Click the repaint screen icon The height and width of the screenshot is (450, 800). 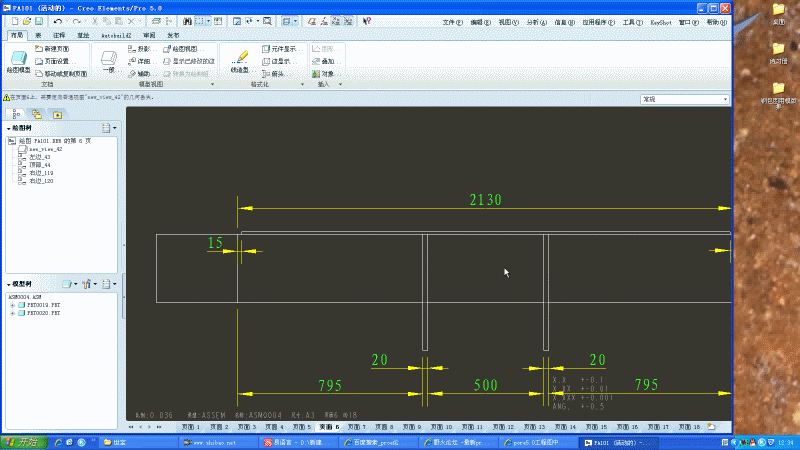tap(237, 21)
